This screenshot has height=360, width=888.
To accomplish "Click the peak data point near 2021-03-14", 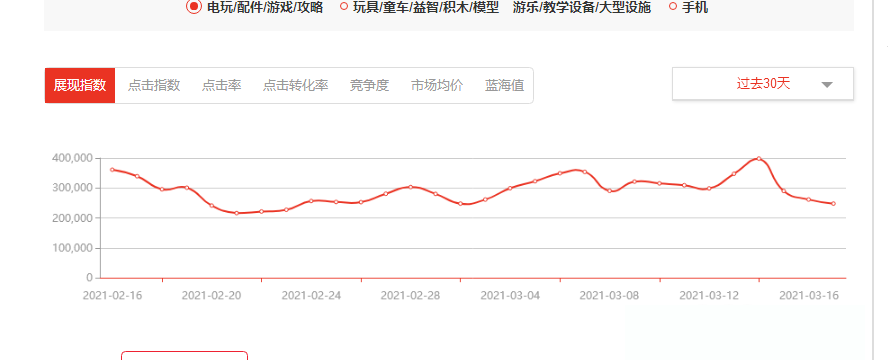I will [x=759, y=158].
